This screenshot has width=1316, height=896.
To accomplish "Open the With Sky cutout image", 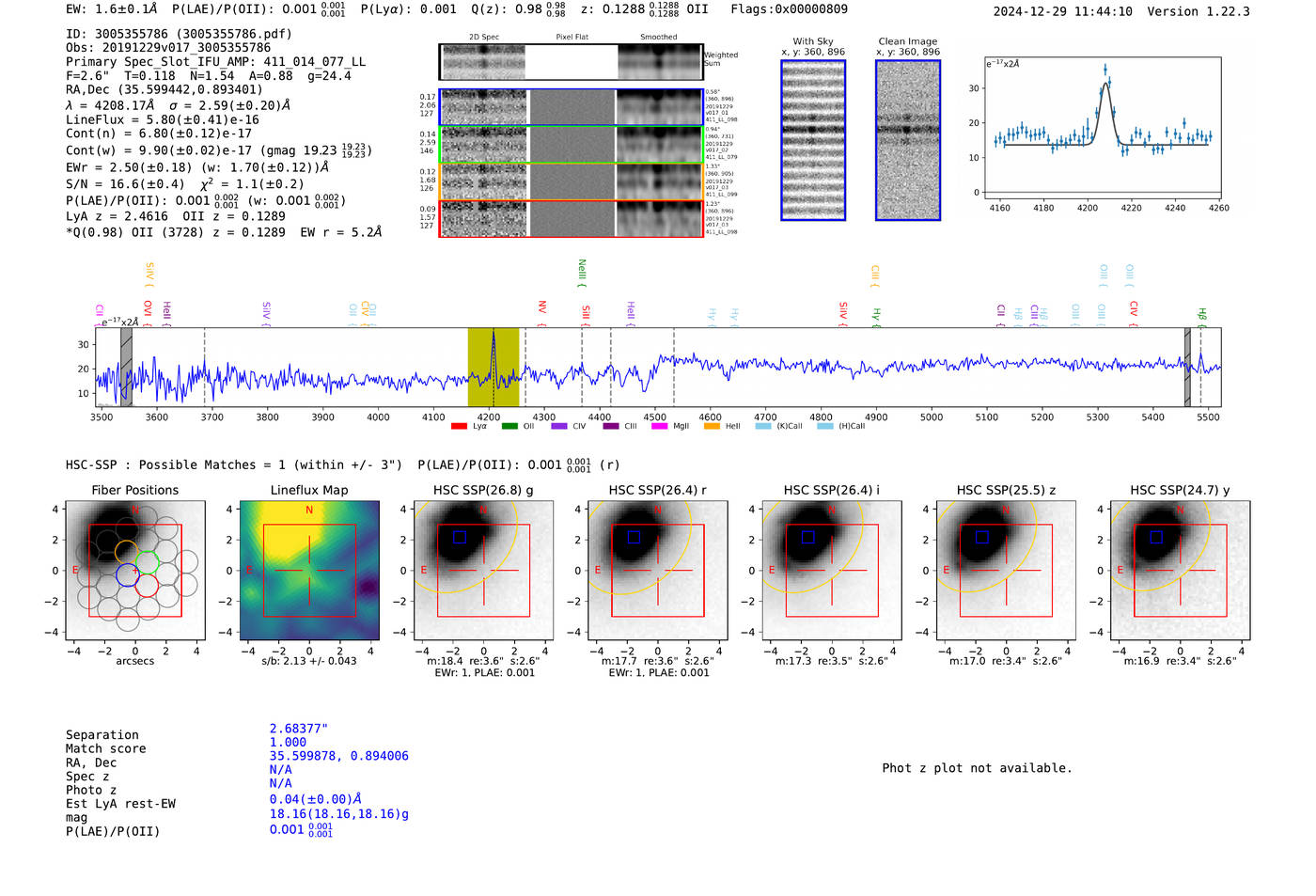I will pos(813,140).
